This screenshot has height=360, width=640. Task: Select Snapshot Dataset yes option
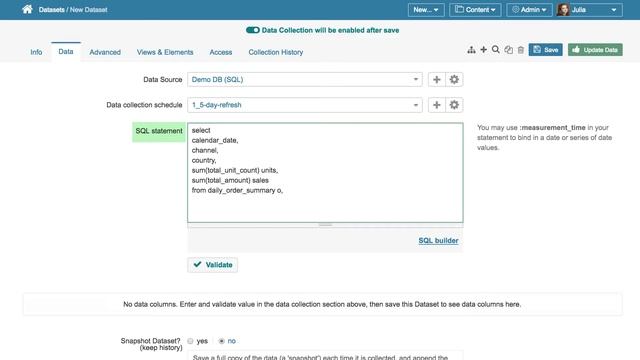pos(190,341)
